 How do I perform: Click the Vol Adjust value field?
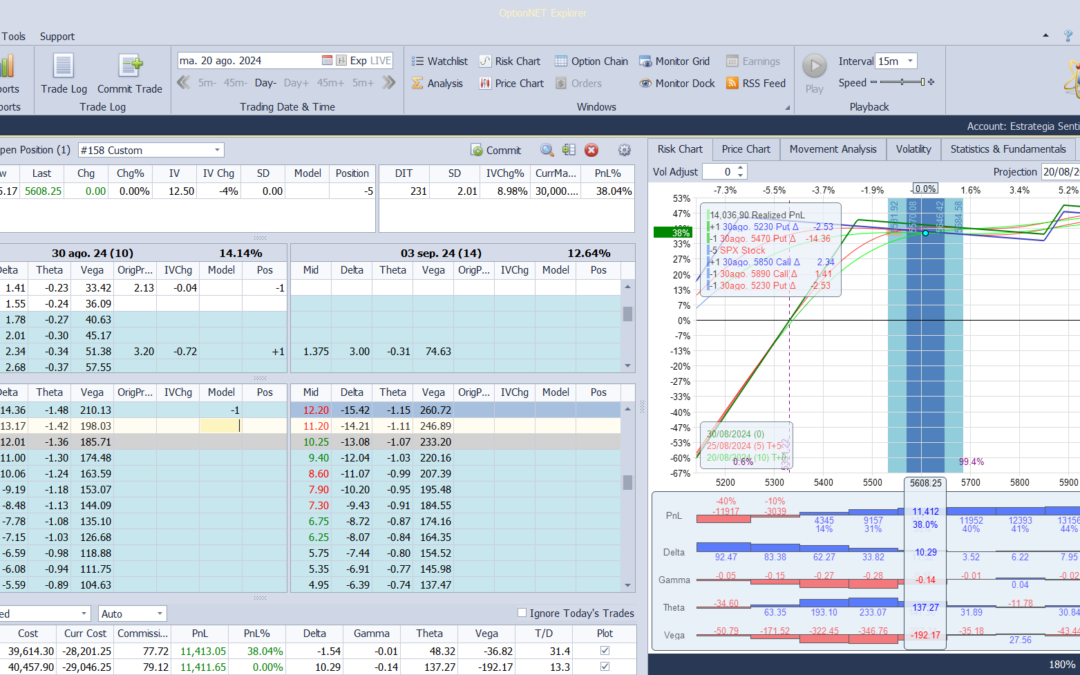(x=718, y=172)
